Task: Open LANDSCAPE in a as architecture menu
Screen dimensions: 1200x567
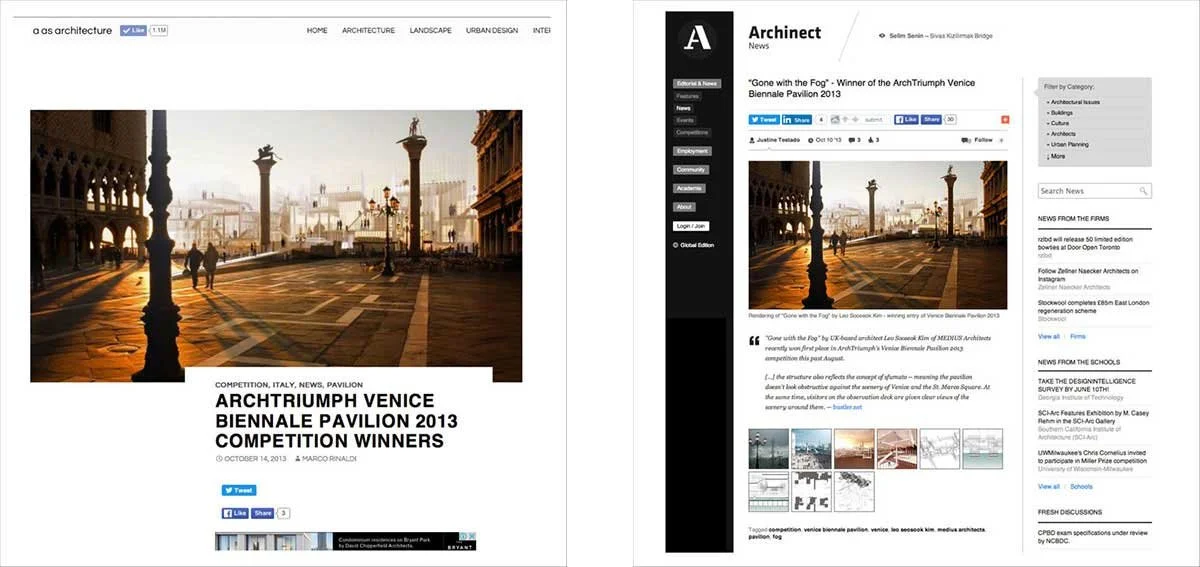Action: tap(430, 31)
